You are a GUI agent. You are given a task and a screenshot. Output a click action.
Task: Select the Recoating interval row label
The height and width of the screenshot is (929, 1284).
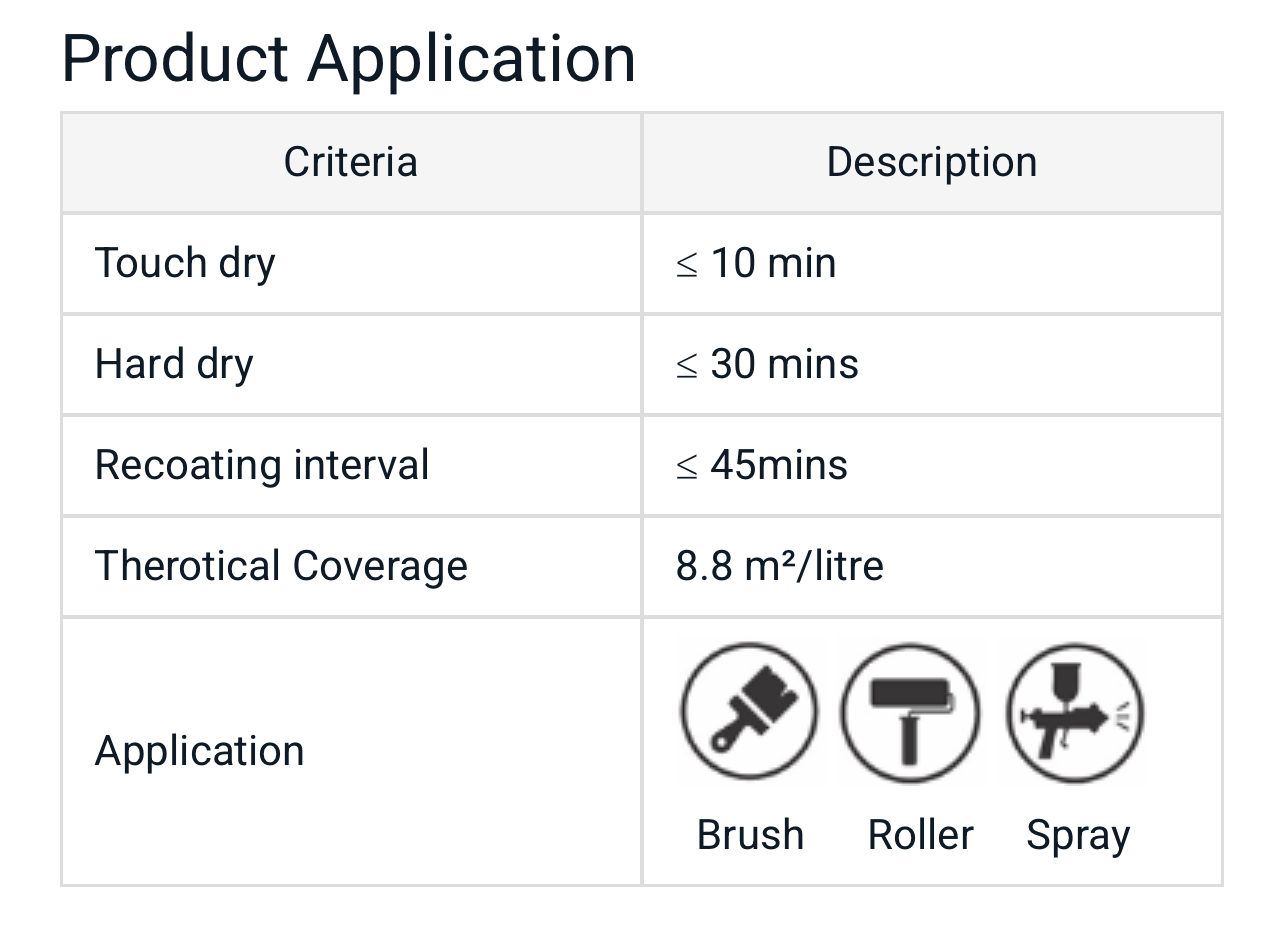262,465
